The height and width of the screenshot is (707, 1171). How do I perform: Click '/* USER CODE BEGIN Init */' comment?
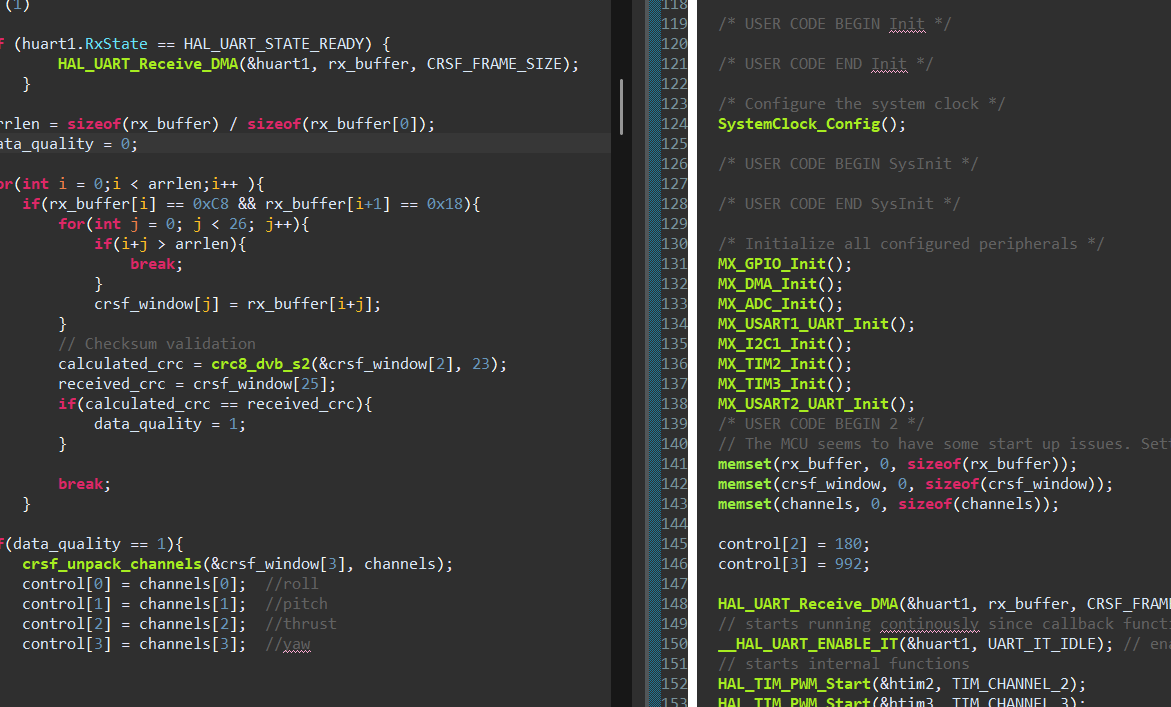pyautogui.click(x=834, y=24)
